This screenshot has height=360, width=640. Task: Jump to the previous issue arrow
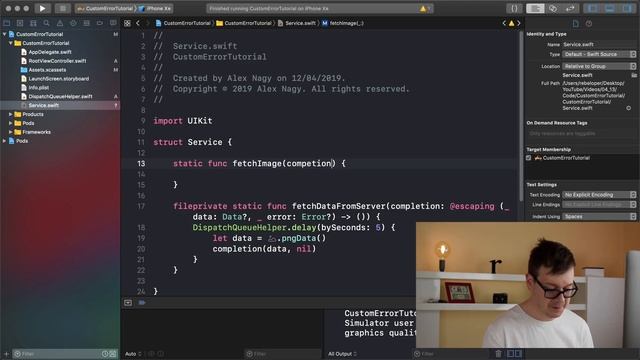[504, 23]
